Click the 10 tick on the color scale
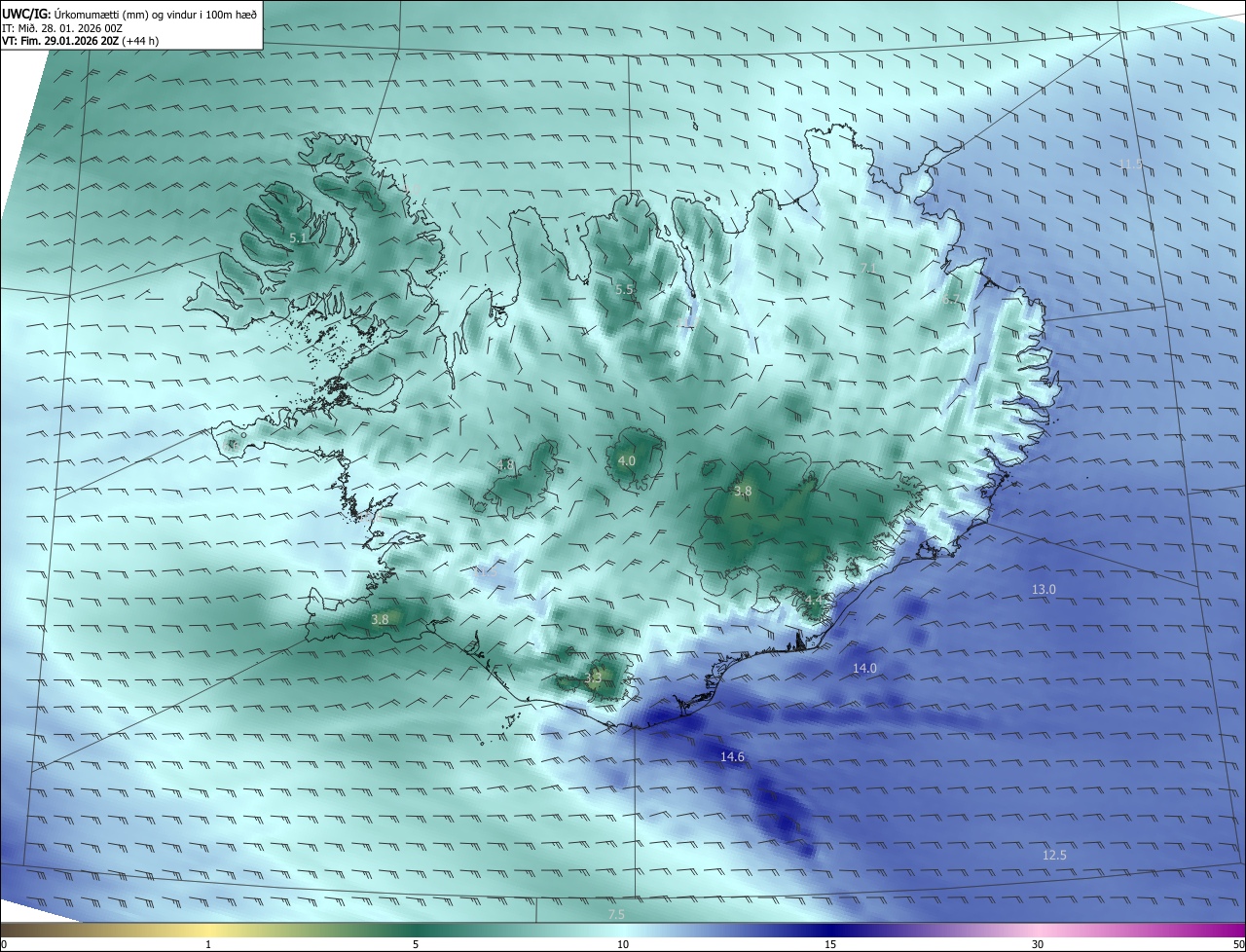Viewport: 1246px width, 952px height. 623,944
